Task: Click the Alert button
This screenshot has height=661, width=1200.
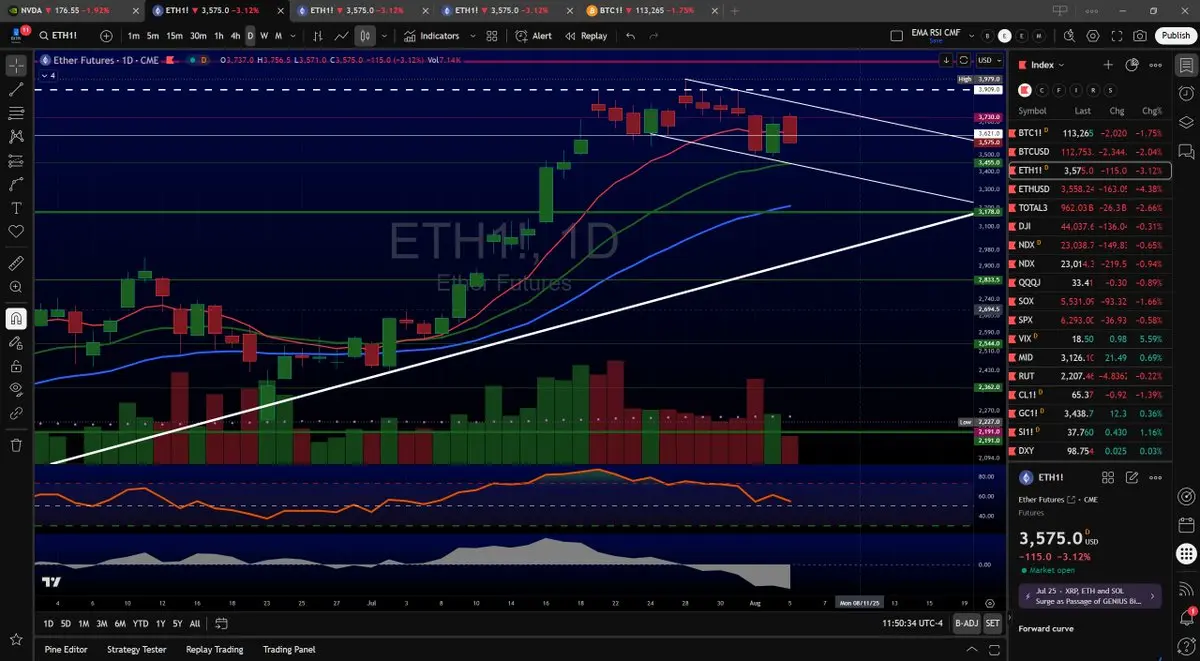Action: click(x=533, y=36)
